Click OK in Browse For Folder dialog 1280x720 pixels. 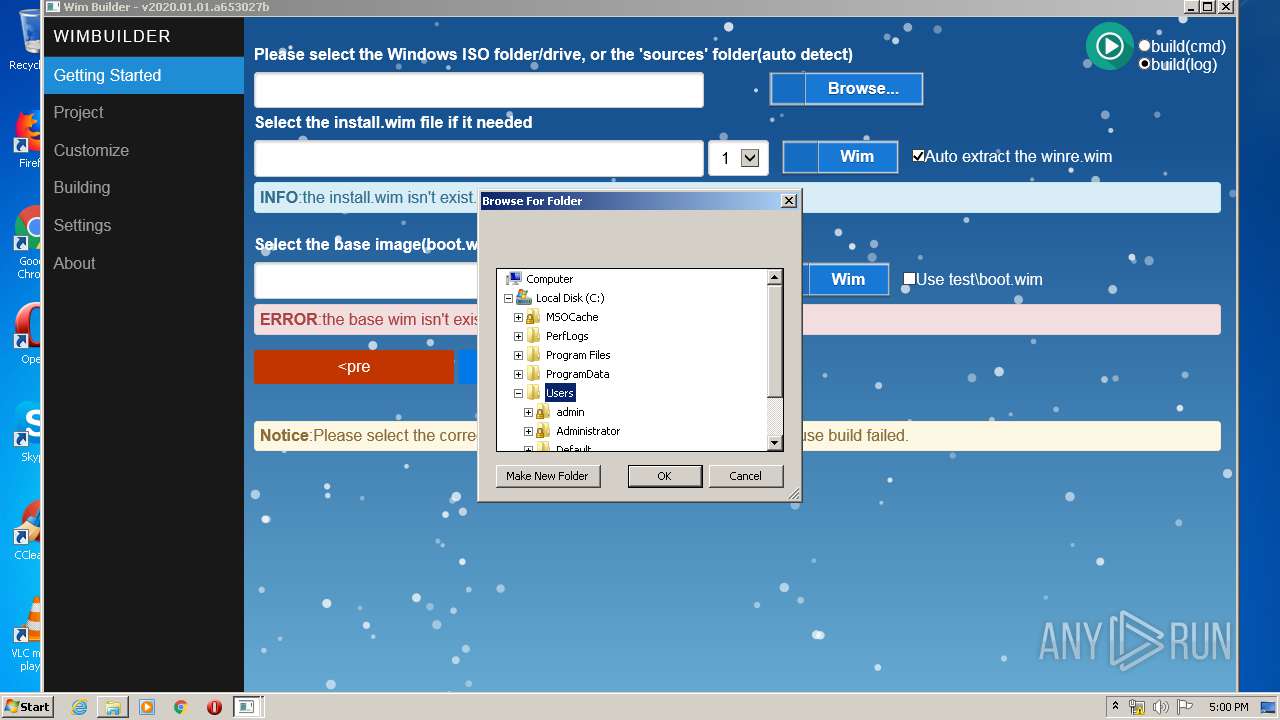664,476
